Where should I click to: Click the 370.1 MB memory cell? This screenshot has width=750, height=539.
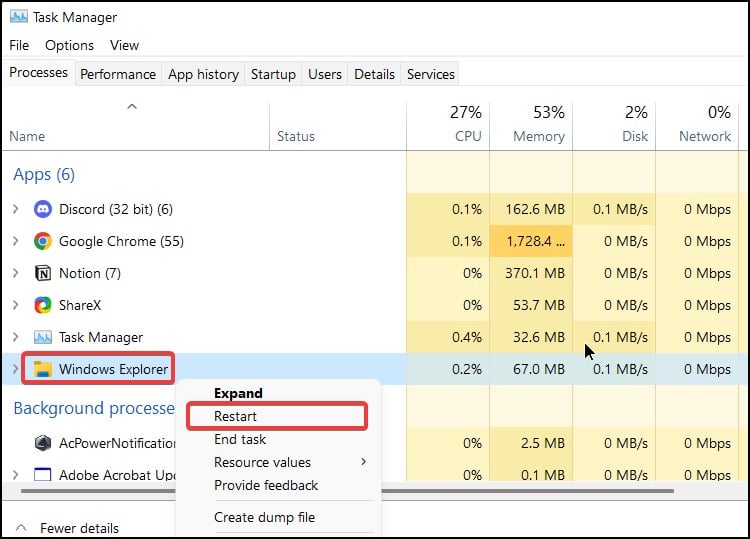[531, 273]
